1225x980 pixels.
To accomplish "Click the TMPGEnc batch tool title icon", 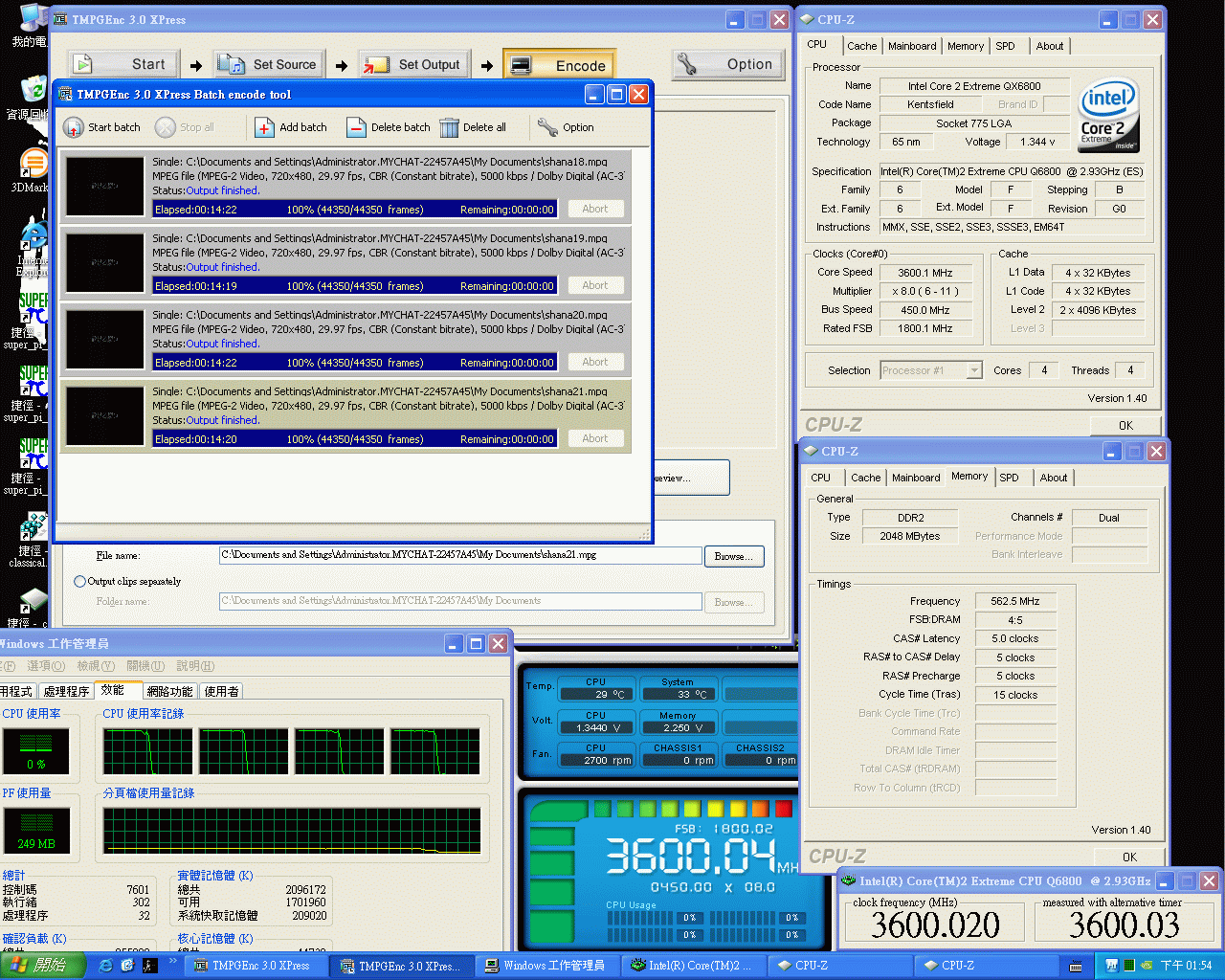I will pyautogui.click(x=65, y=94).
